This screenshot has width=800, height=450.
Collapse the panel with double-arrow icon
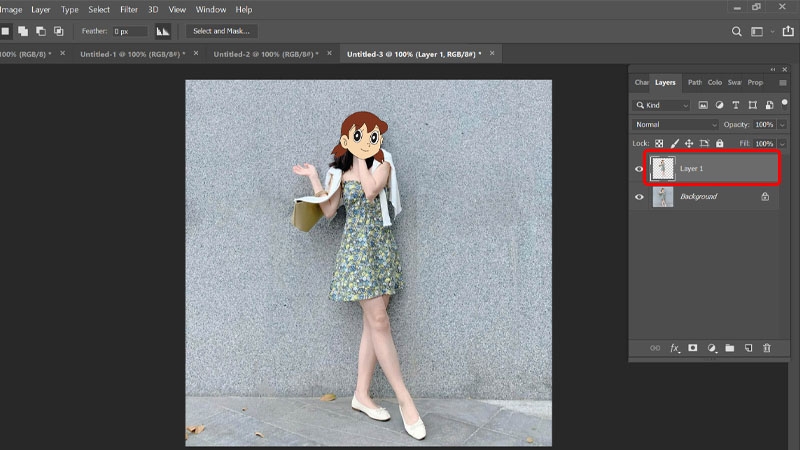point(773,69)
